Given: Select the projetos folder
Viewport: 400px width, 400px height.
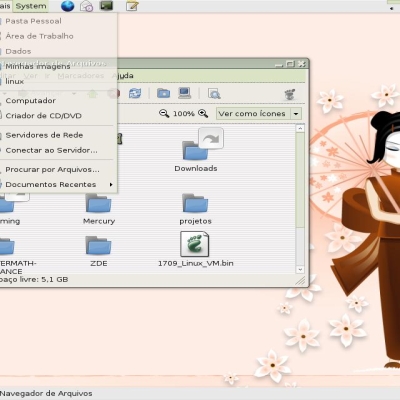Looking at the screenshot, I should coord(195,203).
